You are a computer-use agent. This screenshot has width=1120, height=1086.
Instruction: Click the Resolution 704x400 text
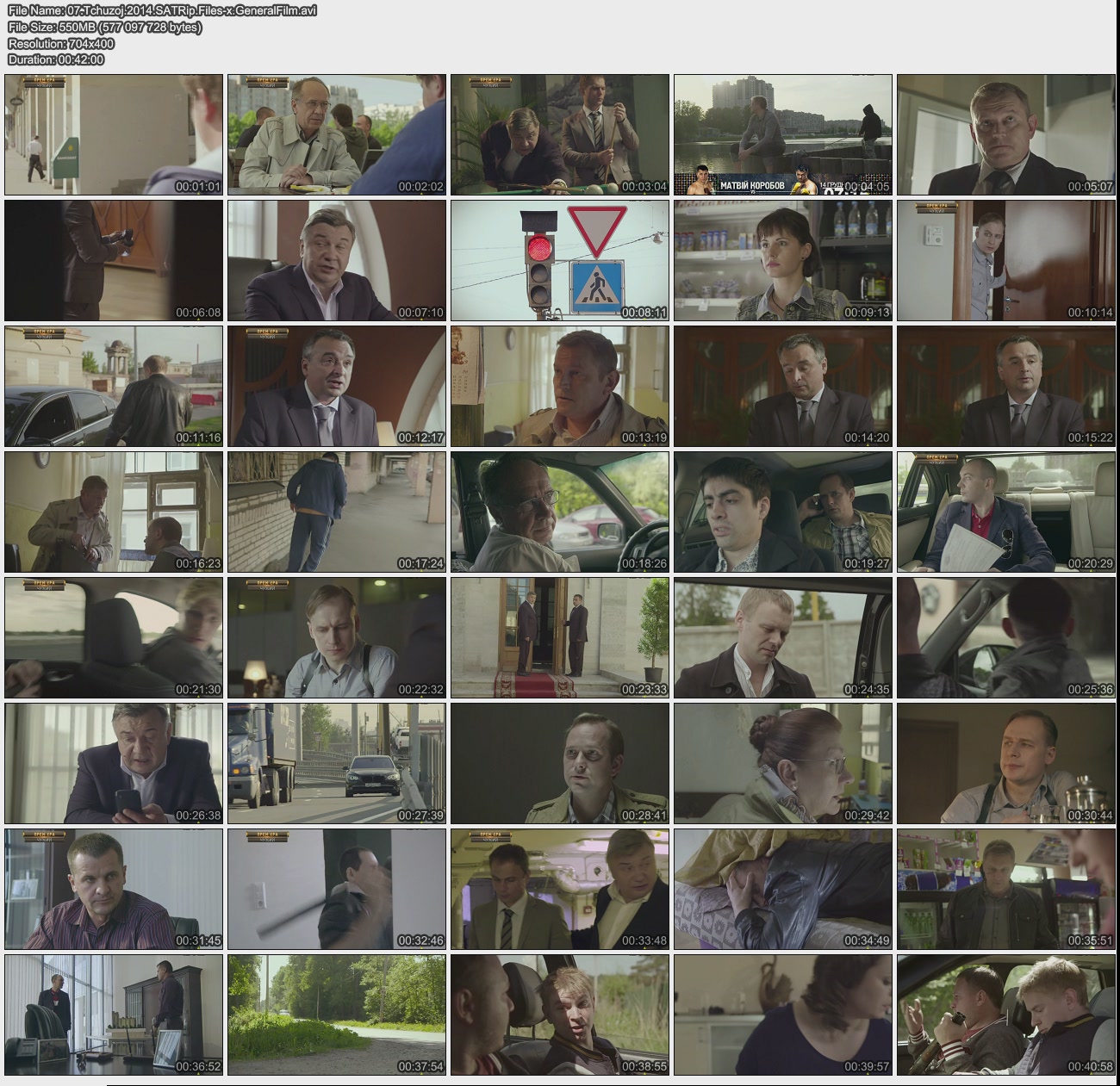[x=60, y=43]
